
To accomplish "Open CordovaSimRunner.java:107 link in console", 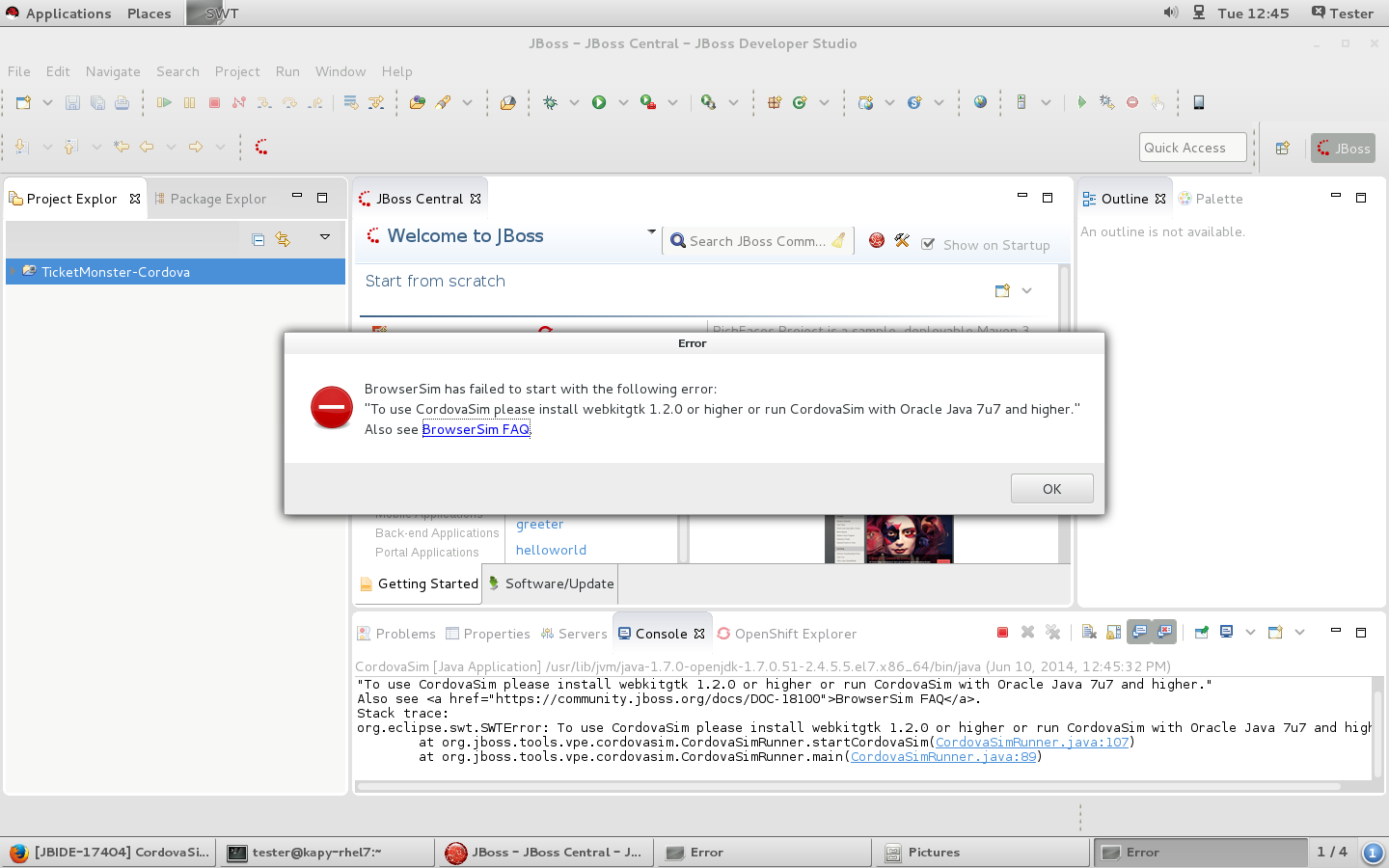I will [x=1032, y=742].
